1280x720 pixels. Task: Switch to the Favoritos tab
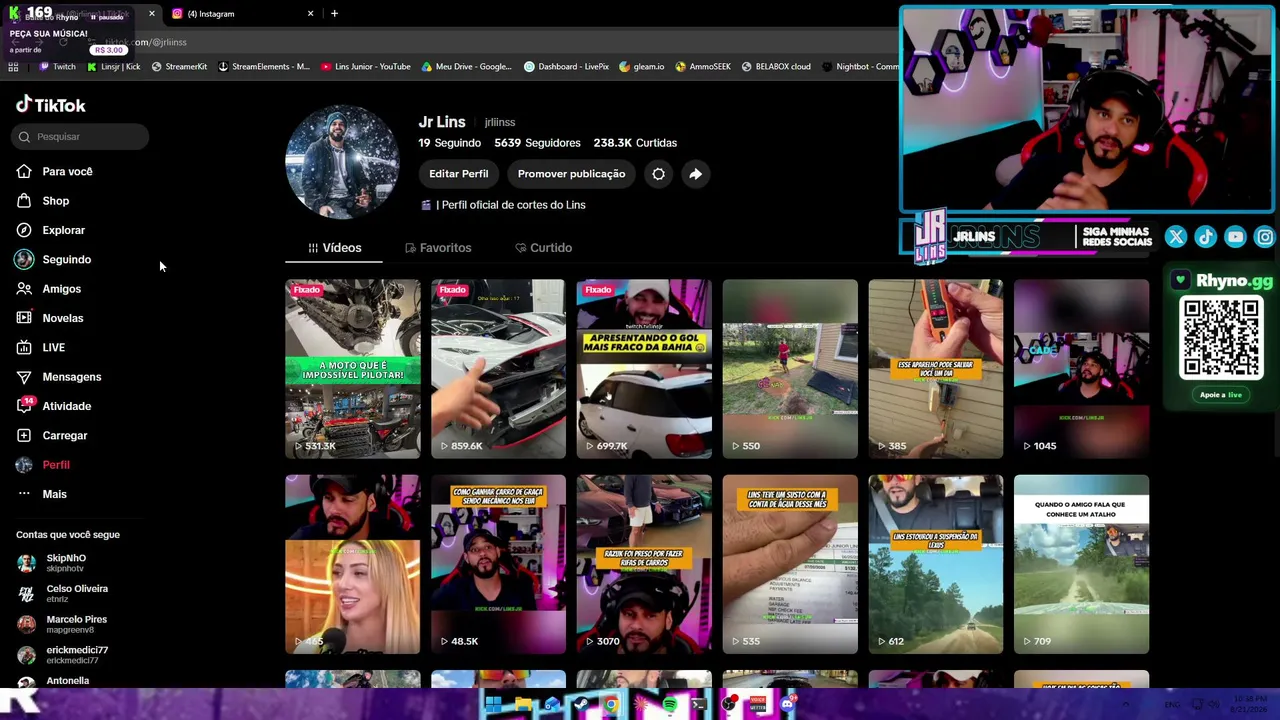click(x=438, y=248)
